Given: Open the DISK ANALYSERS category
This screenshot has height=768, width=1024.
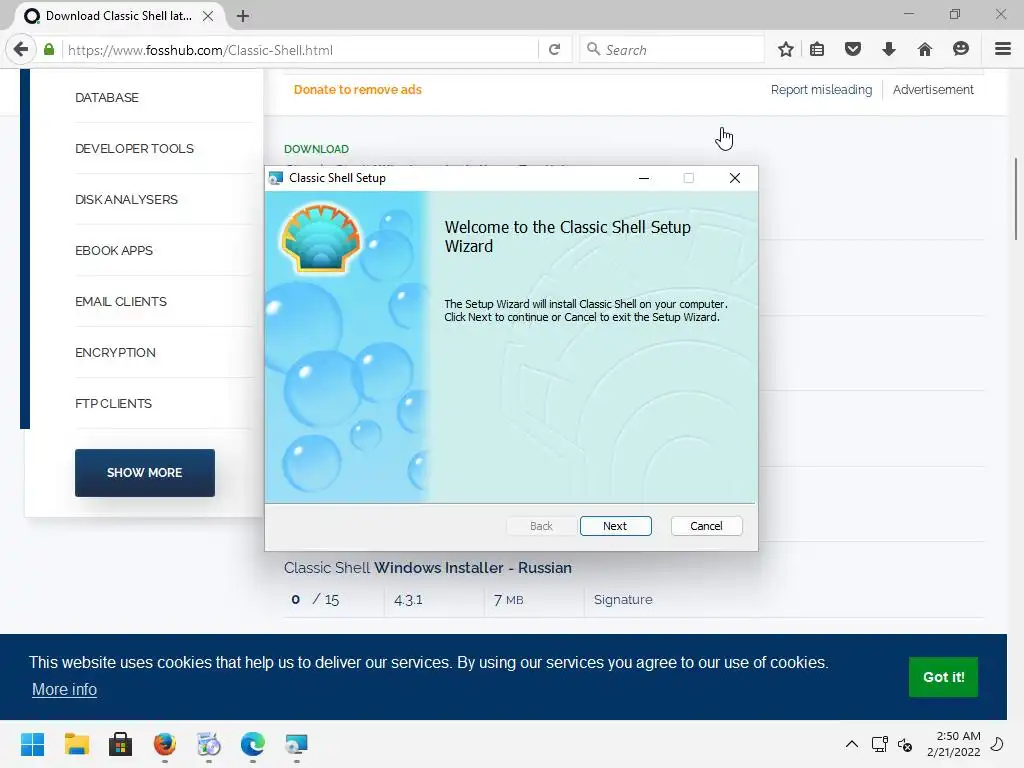Looking at the screenshot, I should coord(126,200).
